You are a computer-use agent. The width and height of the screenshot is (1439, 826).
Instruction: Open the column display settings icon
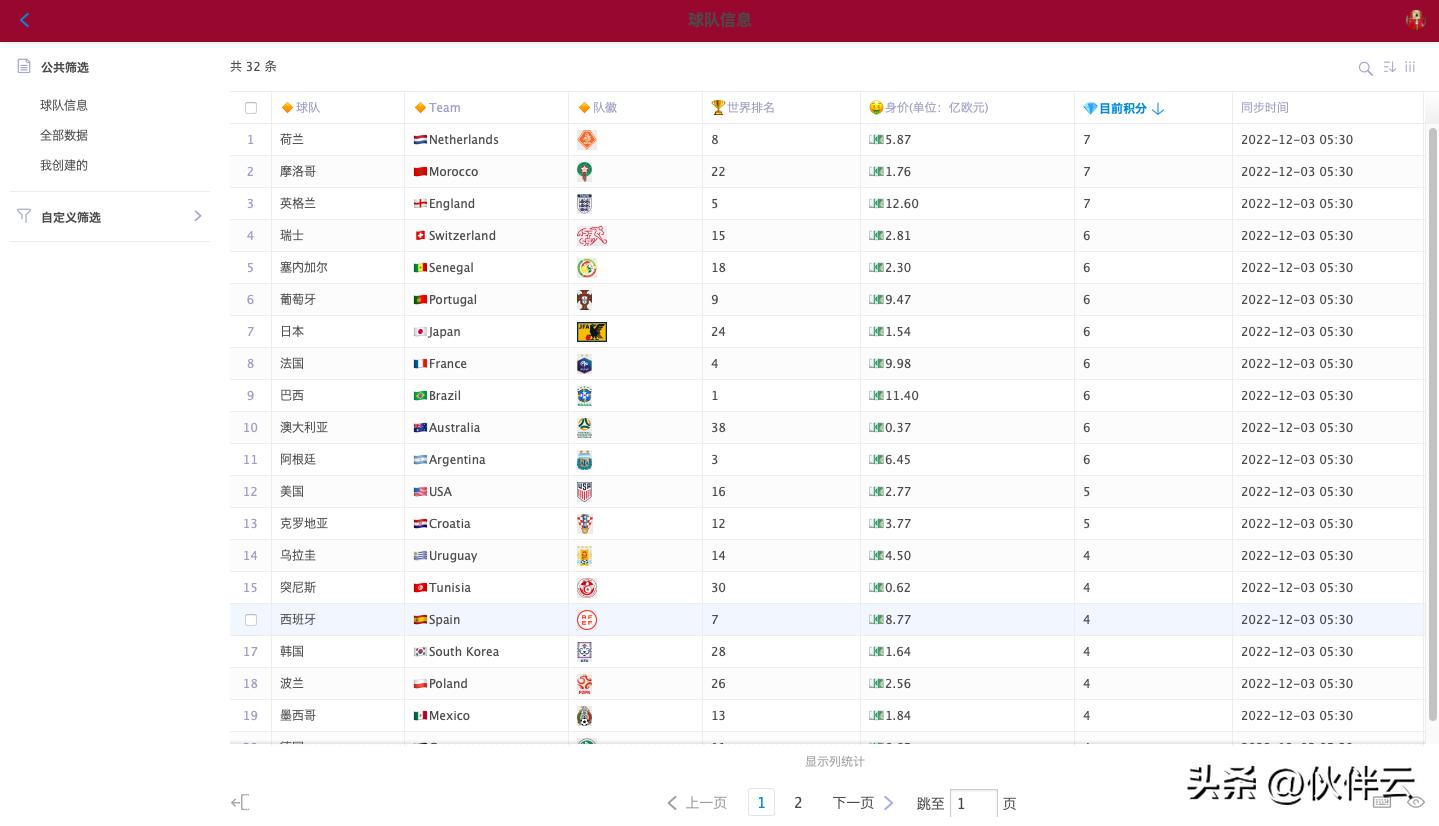tap(1410, 67)
